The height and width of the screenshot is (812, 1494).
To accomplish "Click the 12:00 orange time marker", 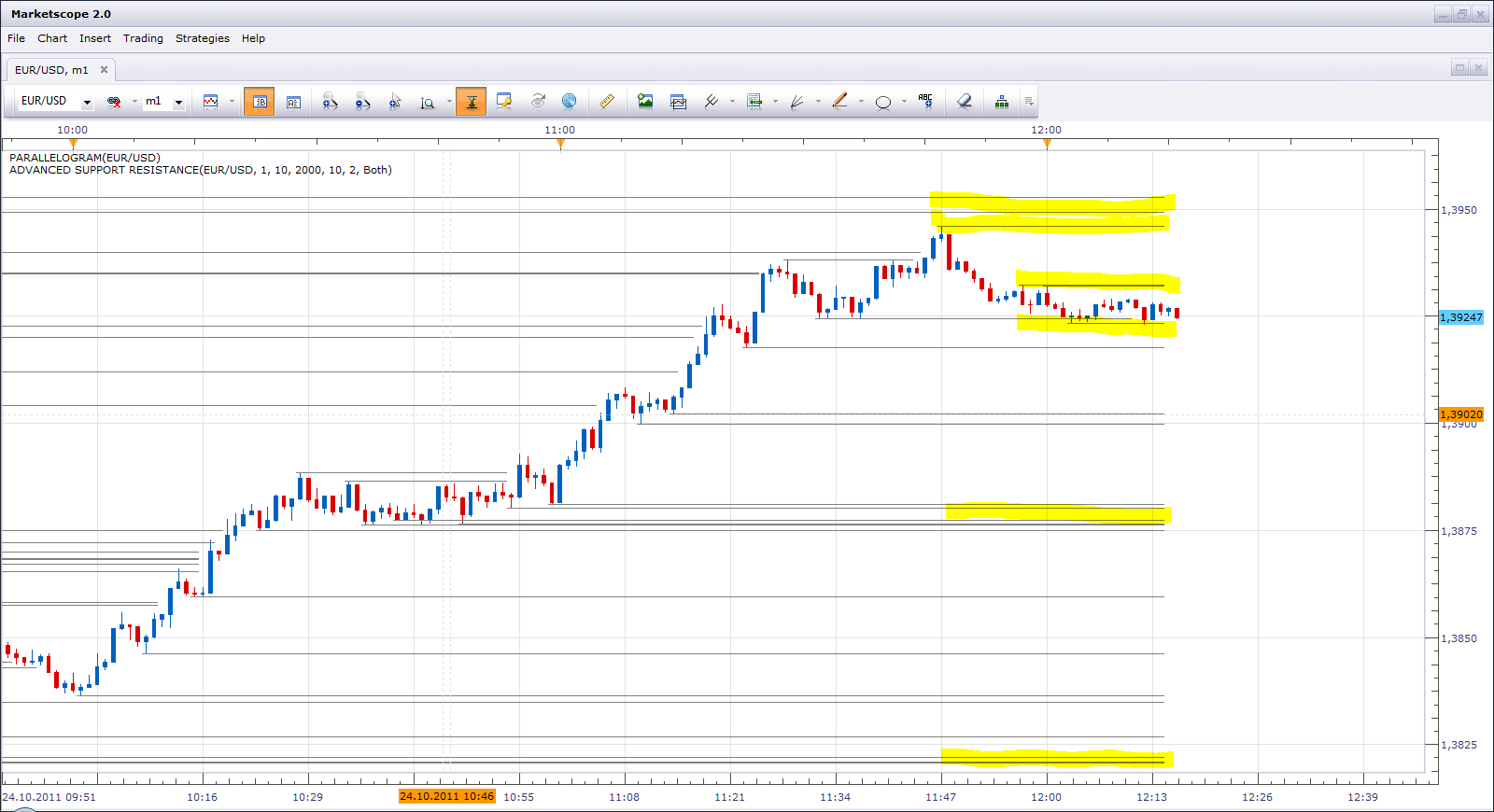I will [1047, 144].
